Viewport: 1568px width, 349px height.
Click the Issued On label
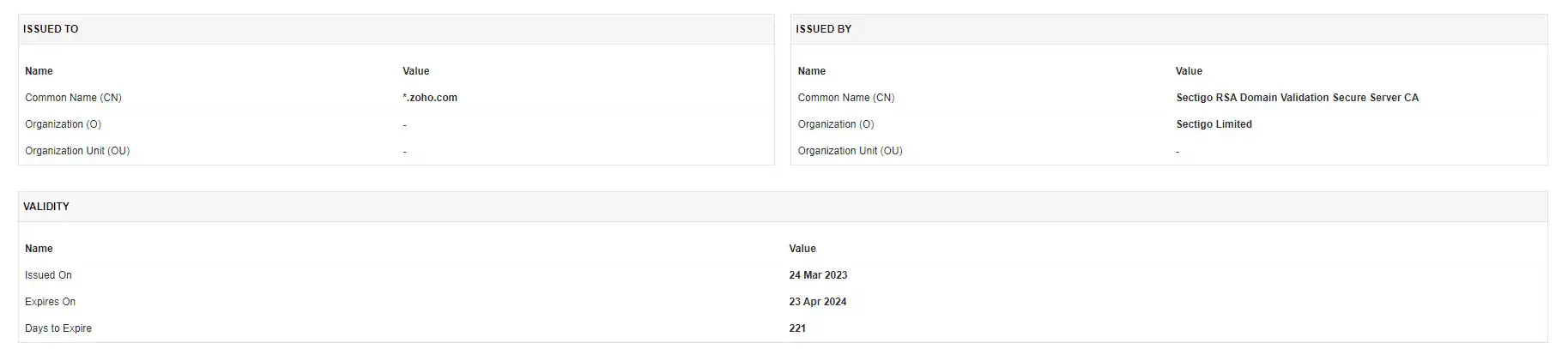click(x=48, y=275)
